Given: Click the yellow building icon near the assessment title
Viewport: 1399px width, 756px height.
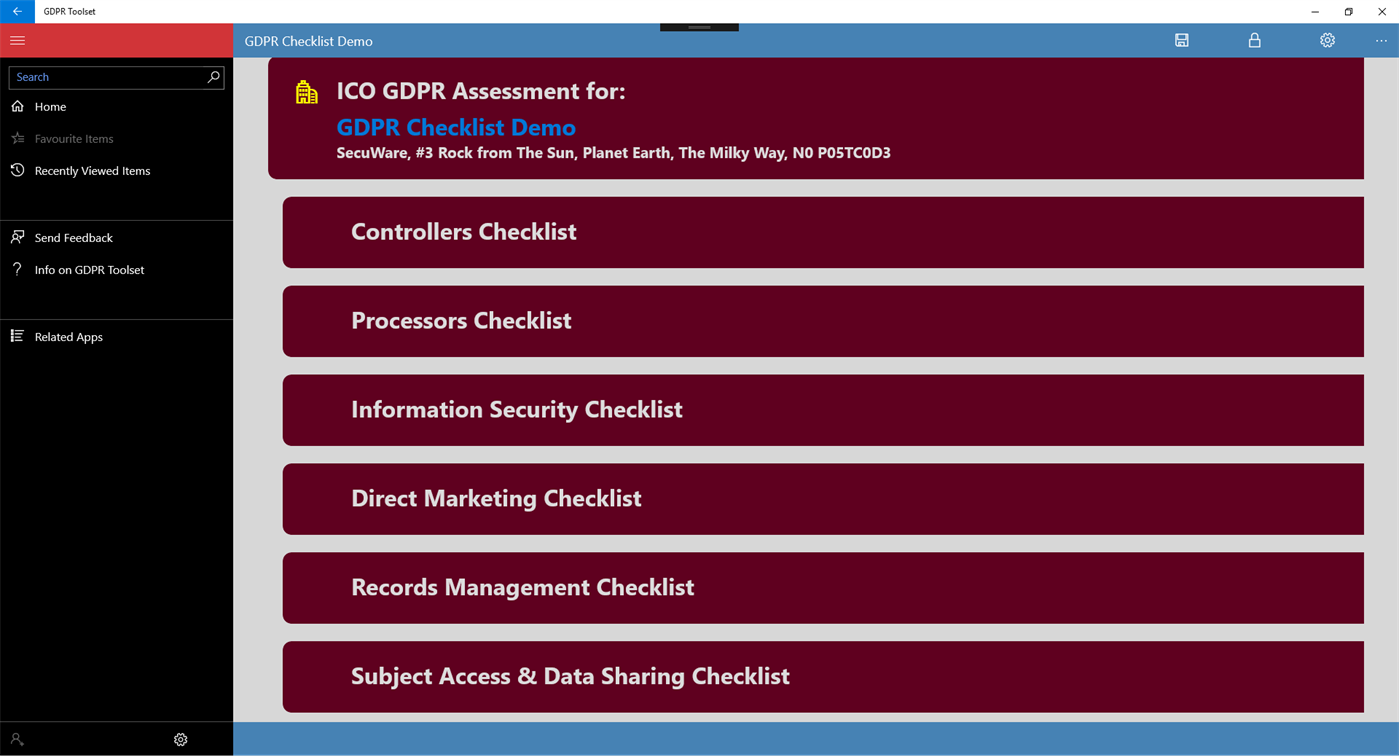Looking at the screenshot, I should point(306,90).
